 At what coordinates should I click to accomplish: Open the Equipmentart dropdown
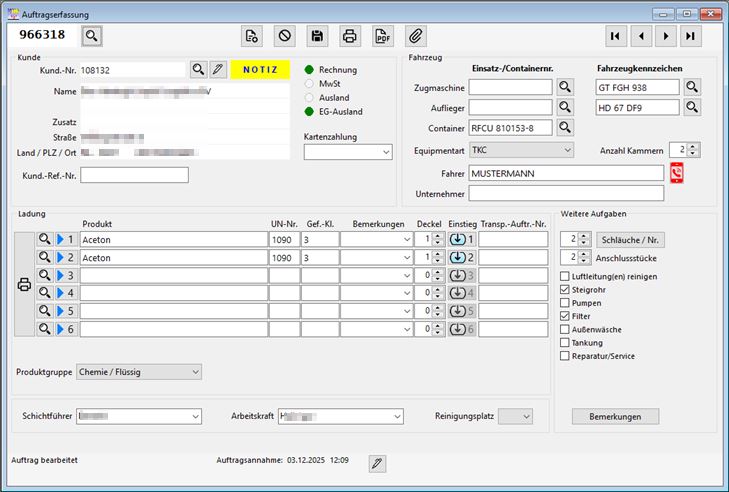pos(521,150)
